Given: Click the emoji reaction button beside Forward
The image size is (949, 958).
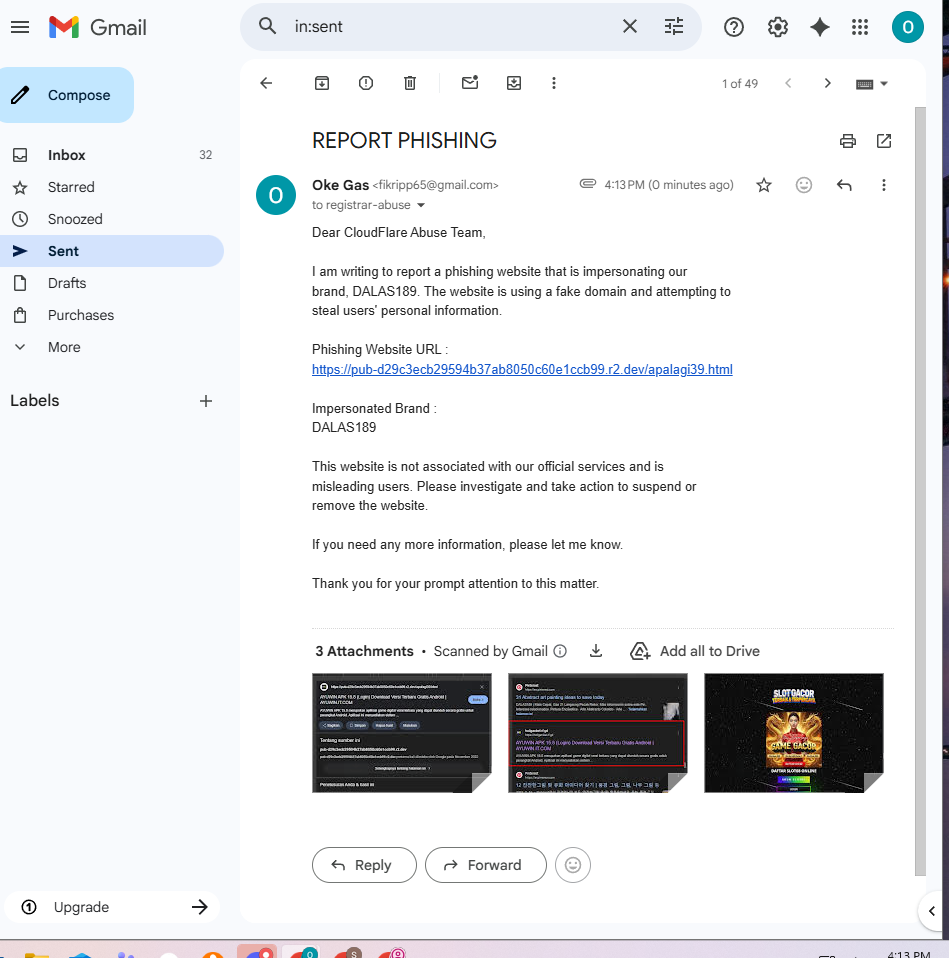Looking at the screenshot, I should [573, 865].
